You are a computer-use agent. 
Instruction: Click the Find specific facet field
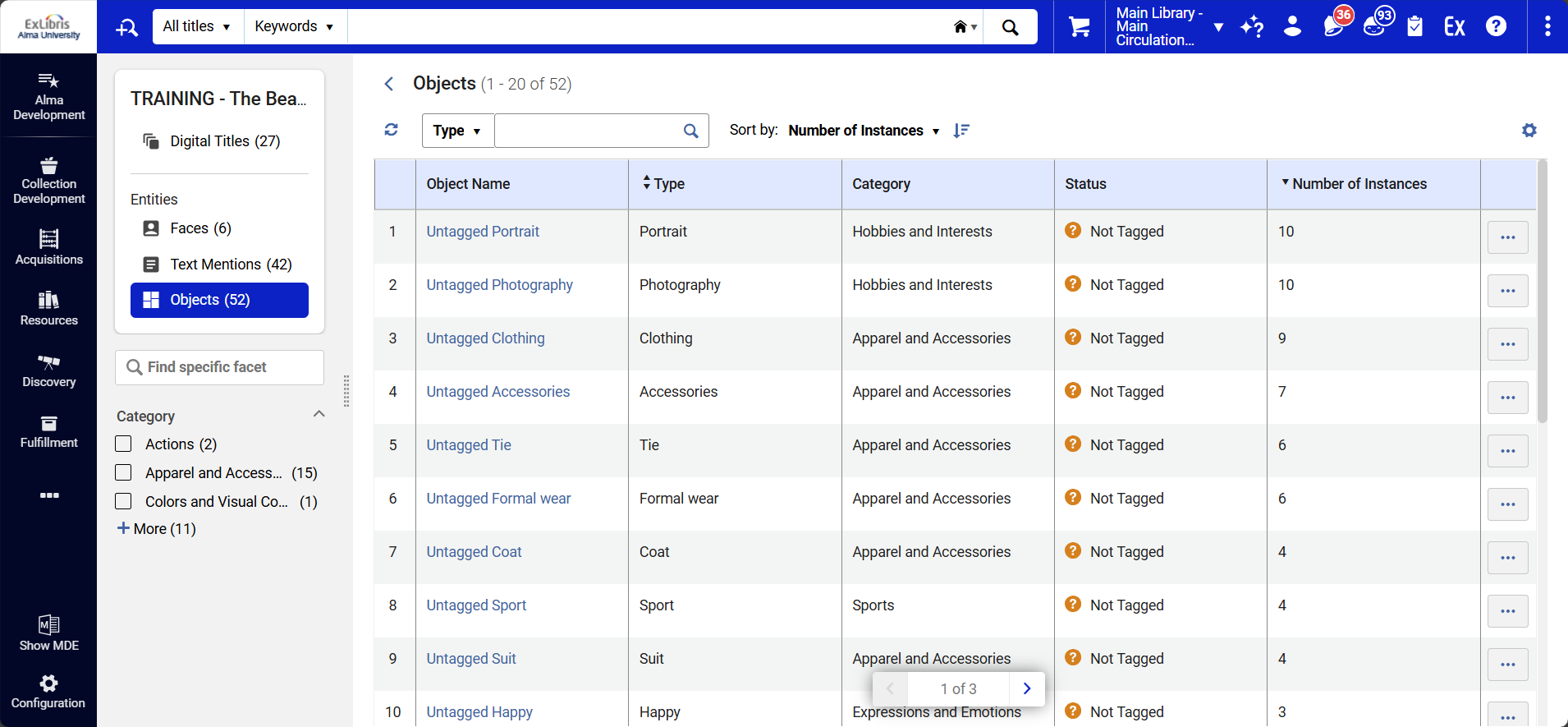point(219,367)
